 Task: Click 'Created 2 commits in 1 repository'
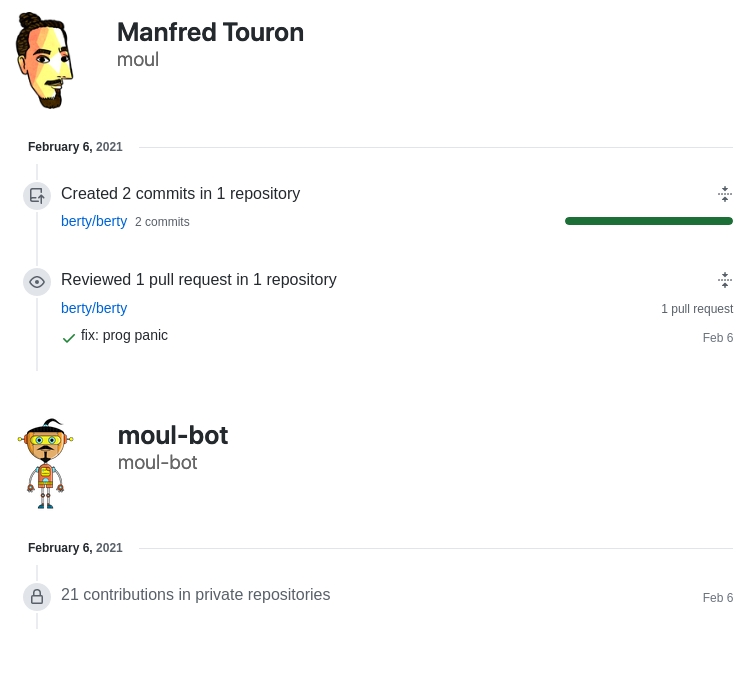coord(180,194)
